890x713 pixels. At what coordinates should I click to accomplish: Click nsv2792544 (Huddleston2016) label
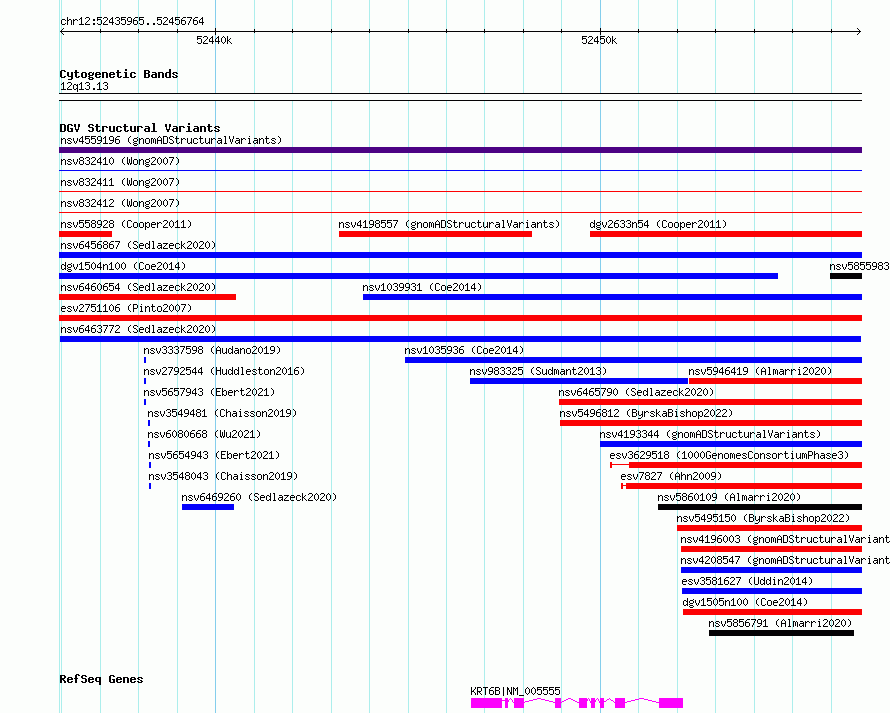pyautogui.click(x=224, y=371)
